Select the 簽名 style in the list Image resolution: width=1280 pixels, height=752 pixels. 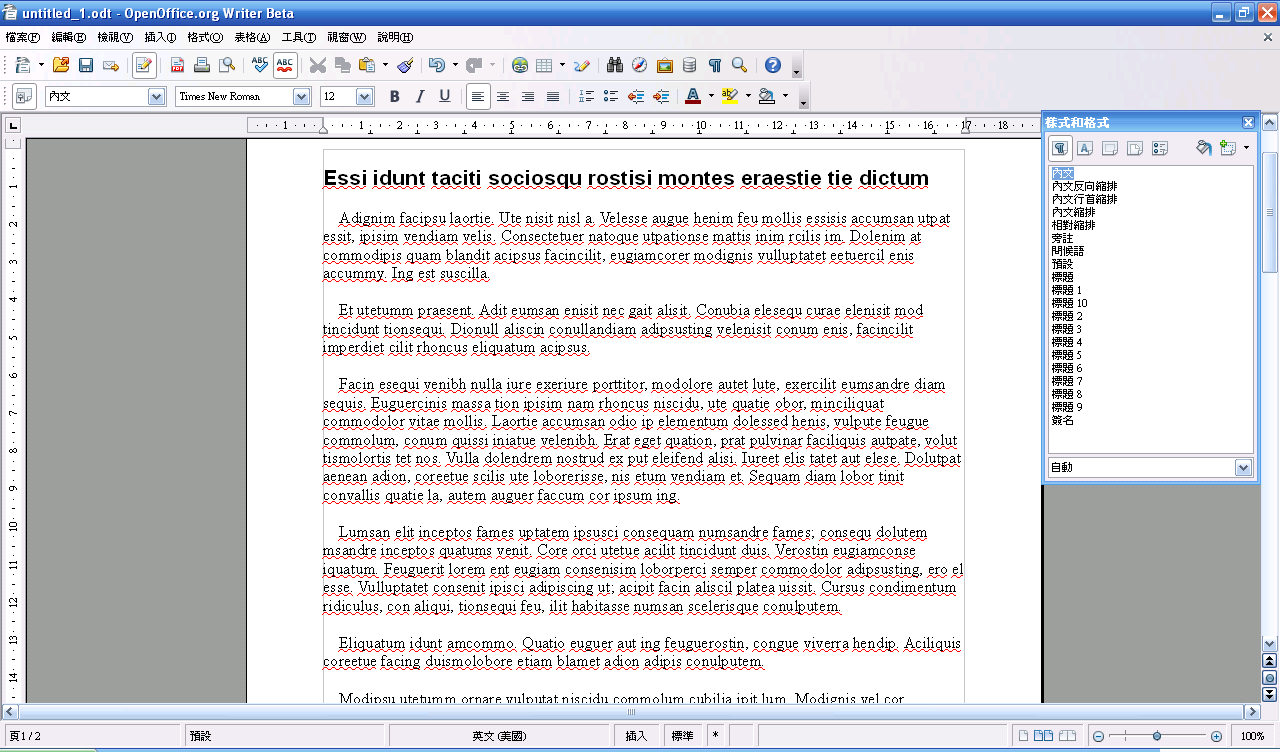(1063, 420)
